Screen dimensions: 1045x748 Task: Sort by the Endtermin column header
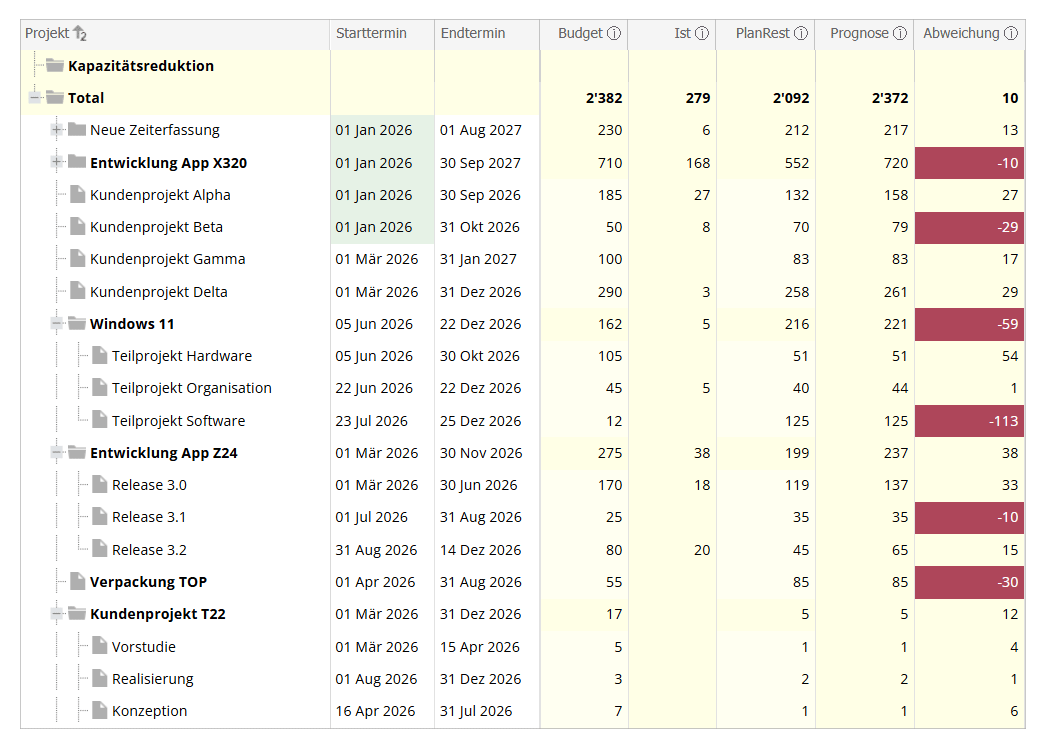[x=473, y=33]
